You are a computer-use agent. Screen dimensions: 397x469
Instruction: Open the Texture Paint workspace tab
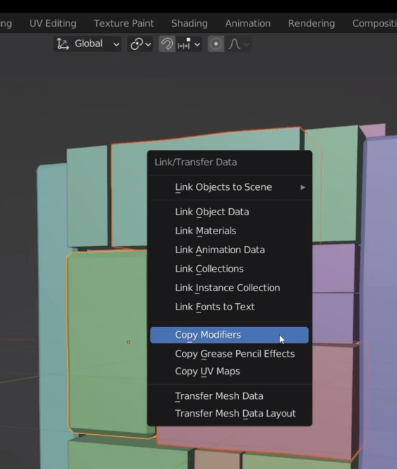(124, 23)
